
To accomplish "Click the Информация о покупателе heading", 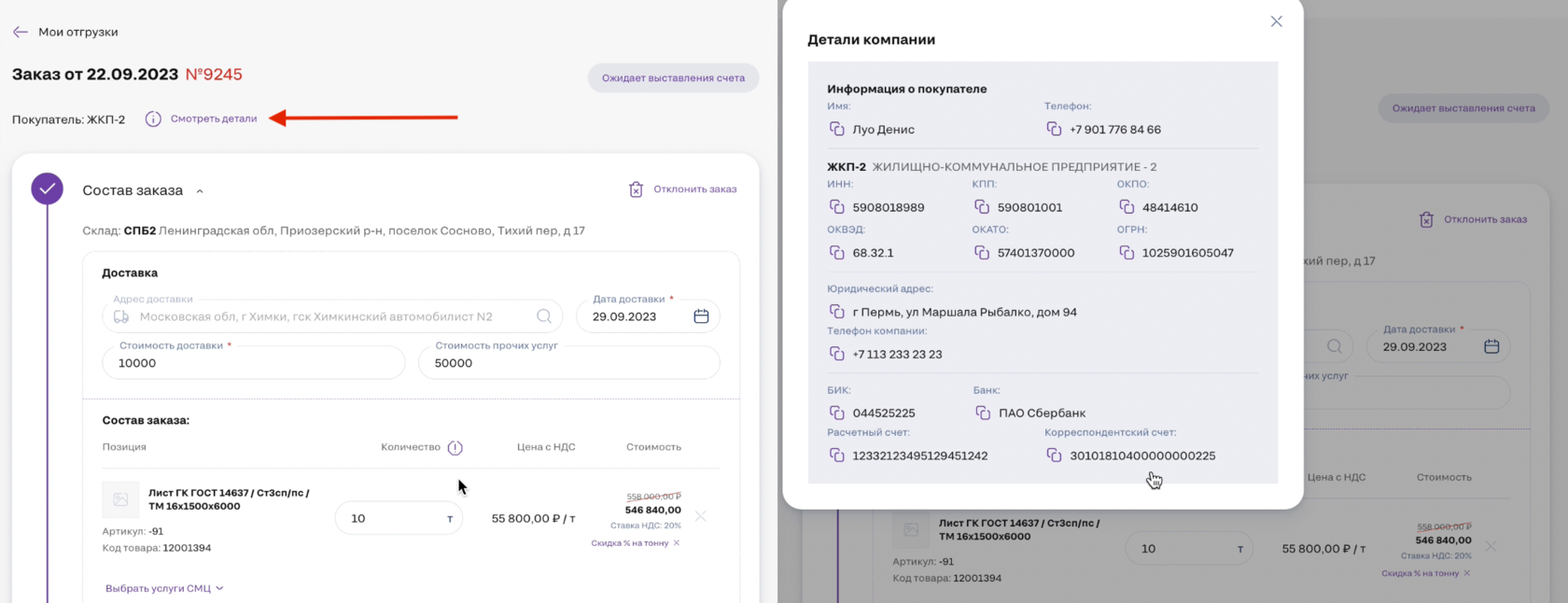I will (906, 89).
